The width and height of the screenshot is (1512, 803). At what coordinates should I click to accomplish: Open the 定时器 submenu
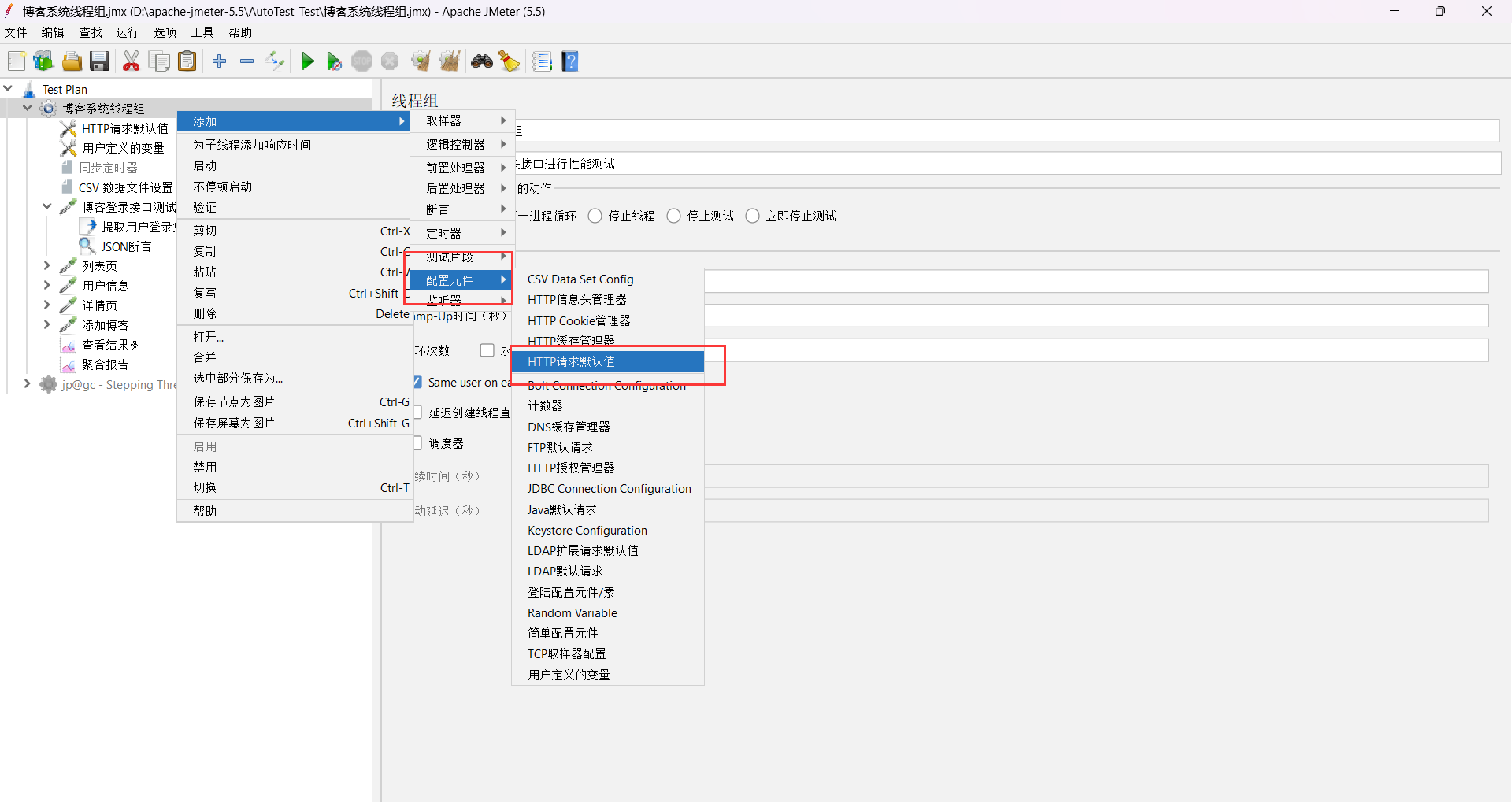463,233
